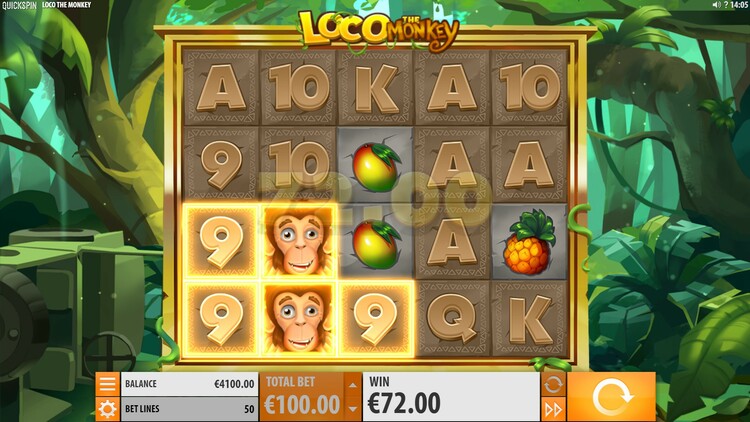This screenshot has width=750, height=422.
Task: Click the Q symbol tile
Action: [x=452, y=319]
